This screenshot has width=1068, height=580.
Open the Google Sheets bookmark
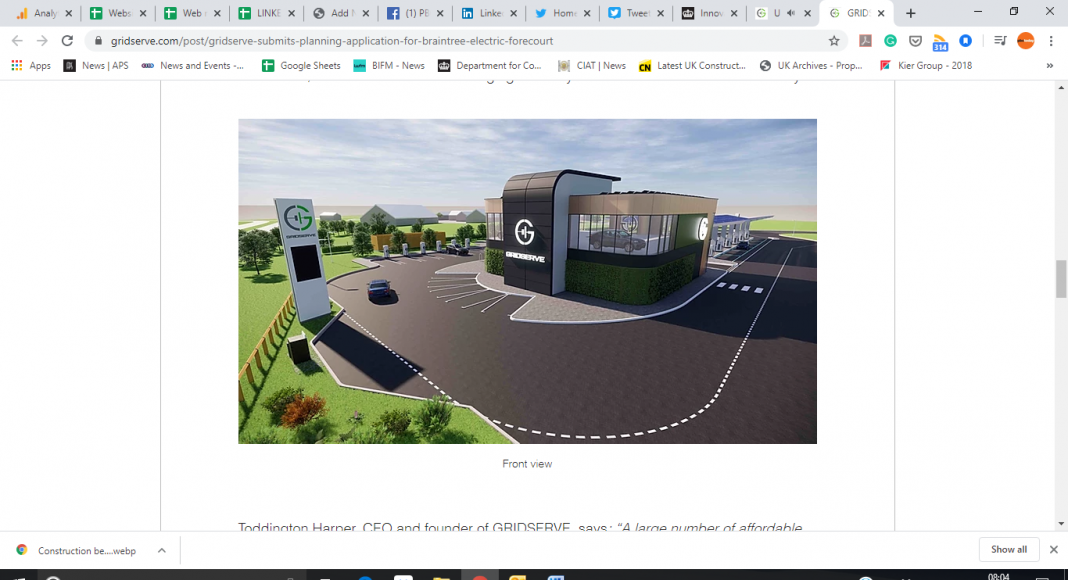(x=300, y=66)
